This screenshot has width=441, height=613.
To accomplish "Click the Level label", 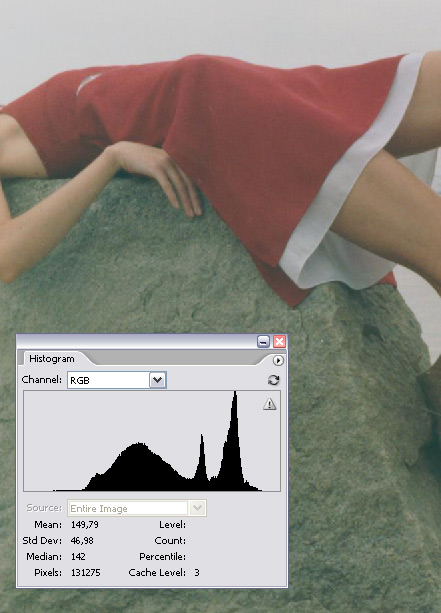I will pos(172,525).
